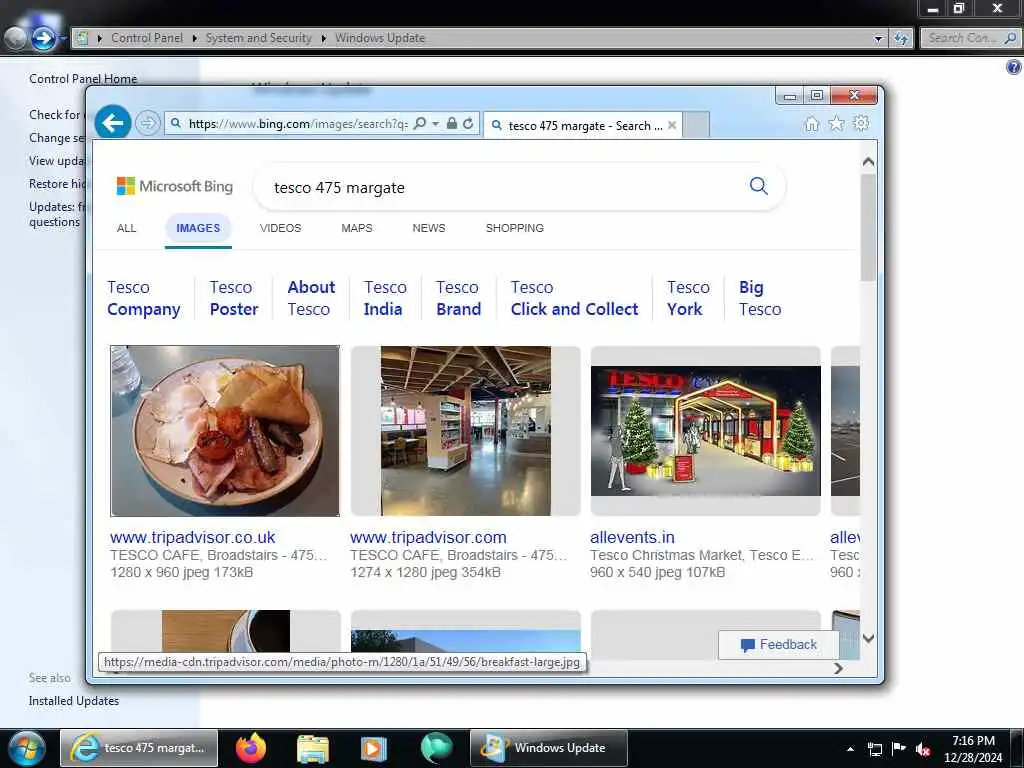
Task: Open the SHOPPING tab
Action: coord(515,228)
